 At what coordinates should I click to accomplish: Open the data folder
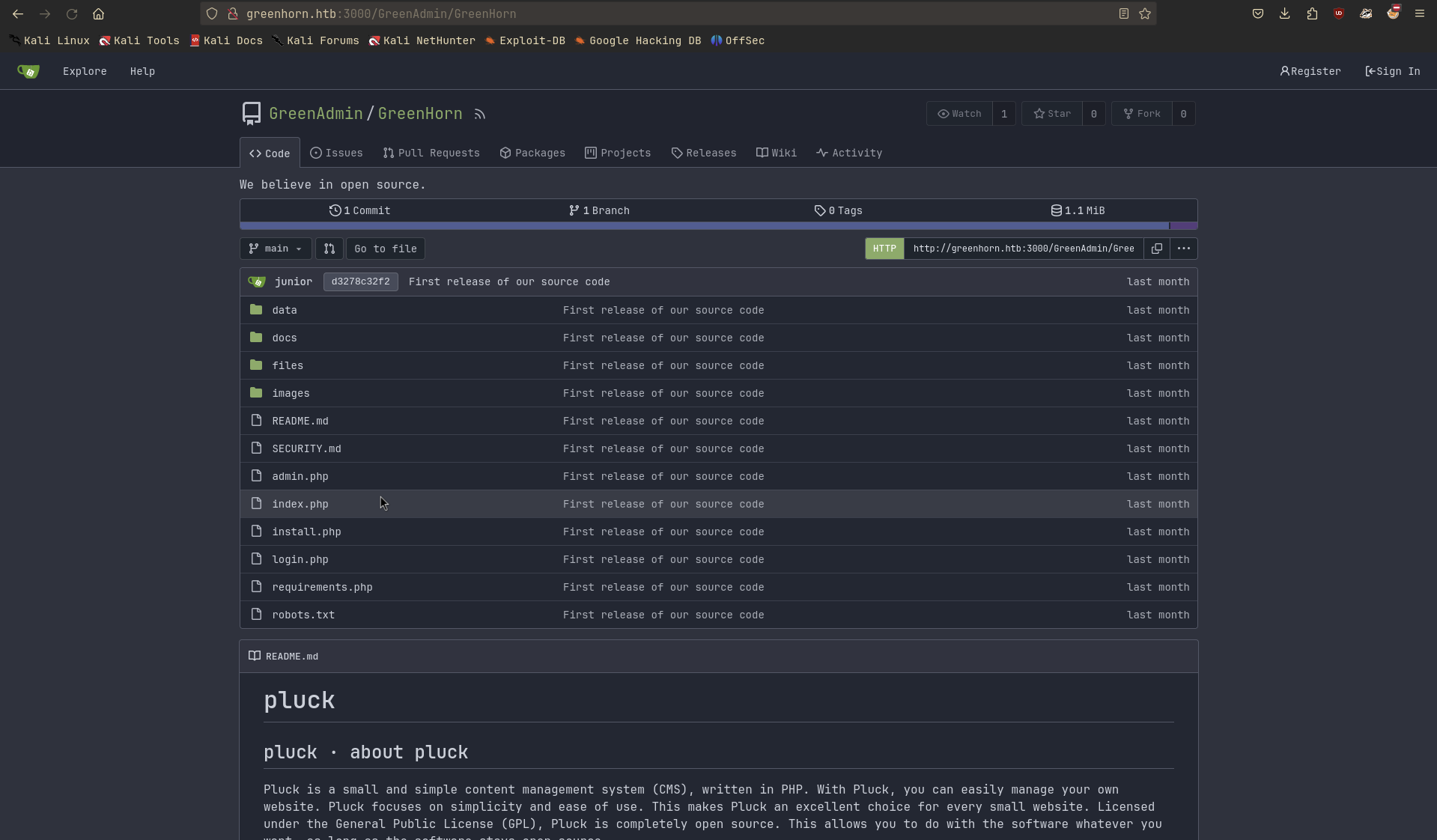coord(285,310)
